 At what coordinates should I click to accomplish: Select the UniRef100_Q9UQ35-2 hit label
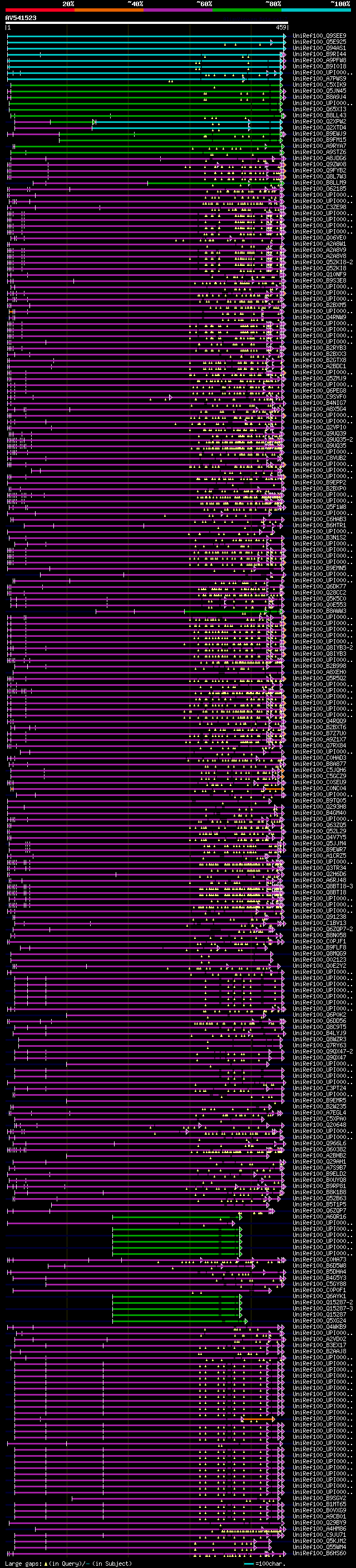[323, 439]
